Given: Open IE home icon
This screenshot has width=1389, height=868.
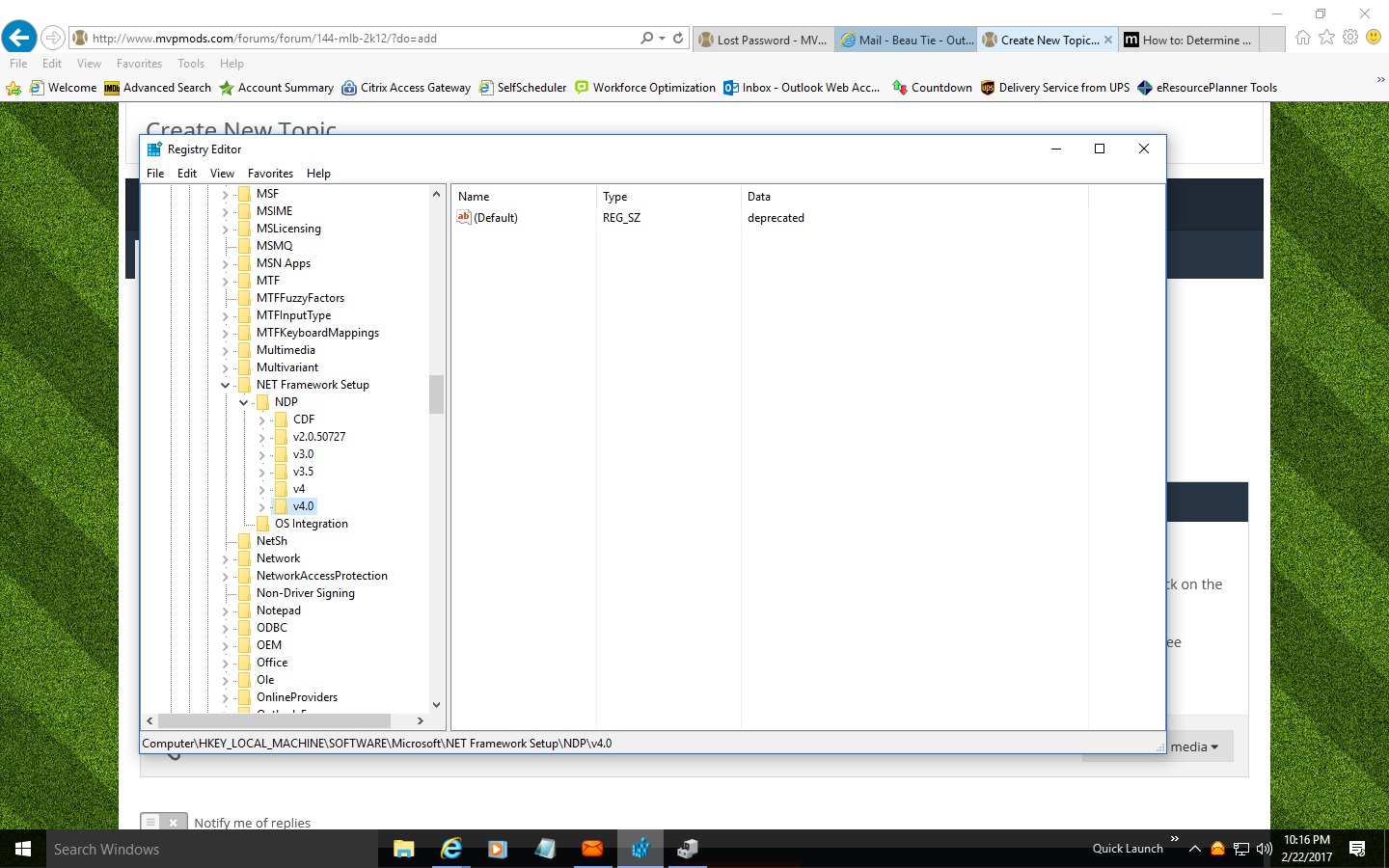Looking at the screenshot, I should point(1303,38).
